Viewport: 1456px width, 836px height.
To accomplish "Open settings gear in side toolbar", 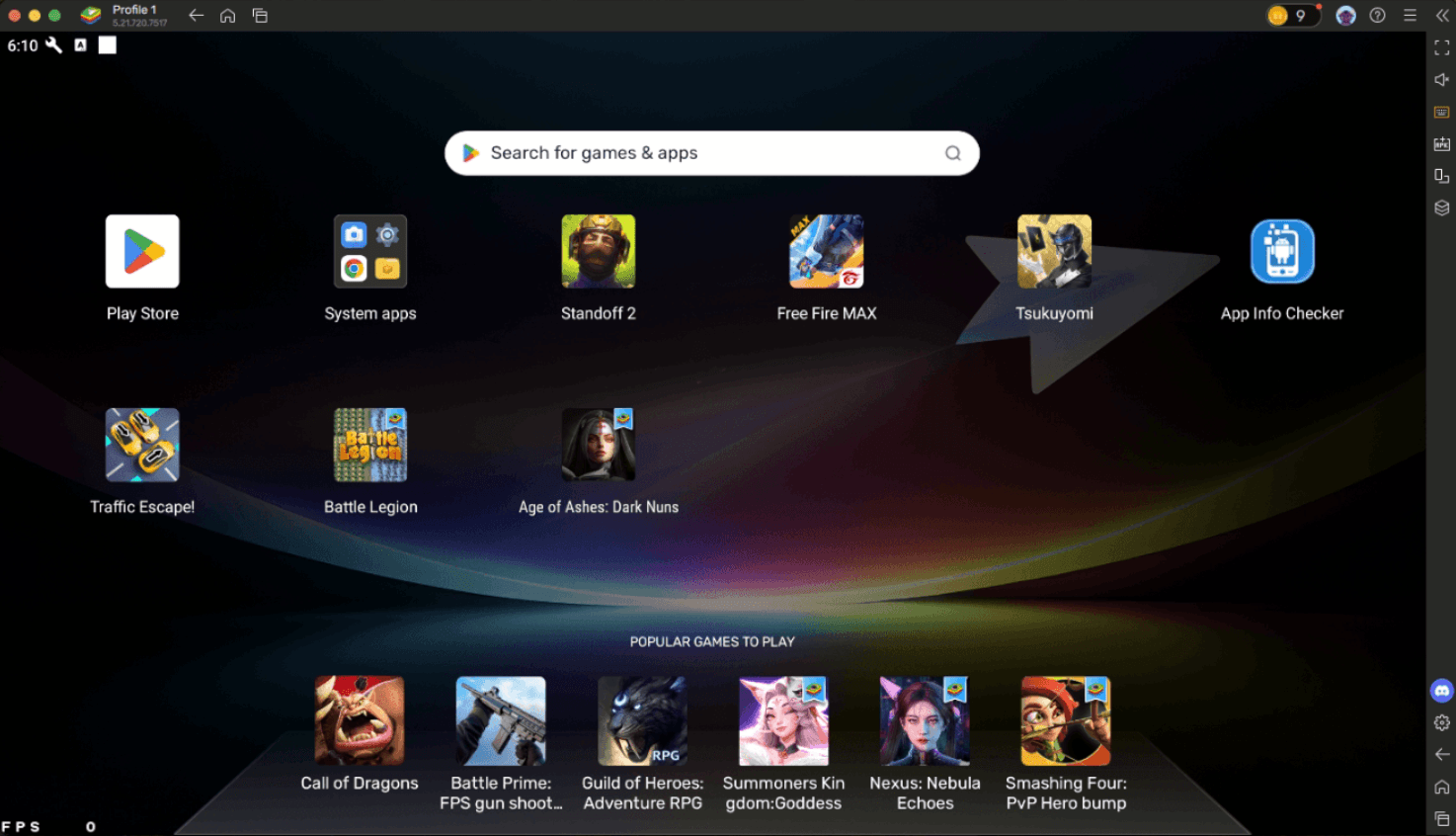I will tap(1442, 722).
